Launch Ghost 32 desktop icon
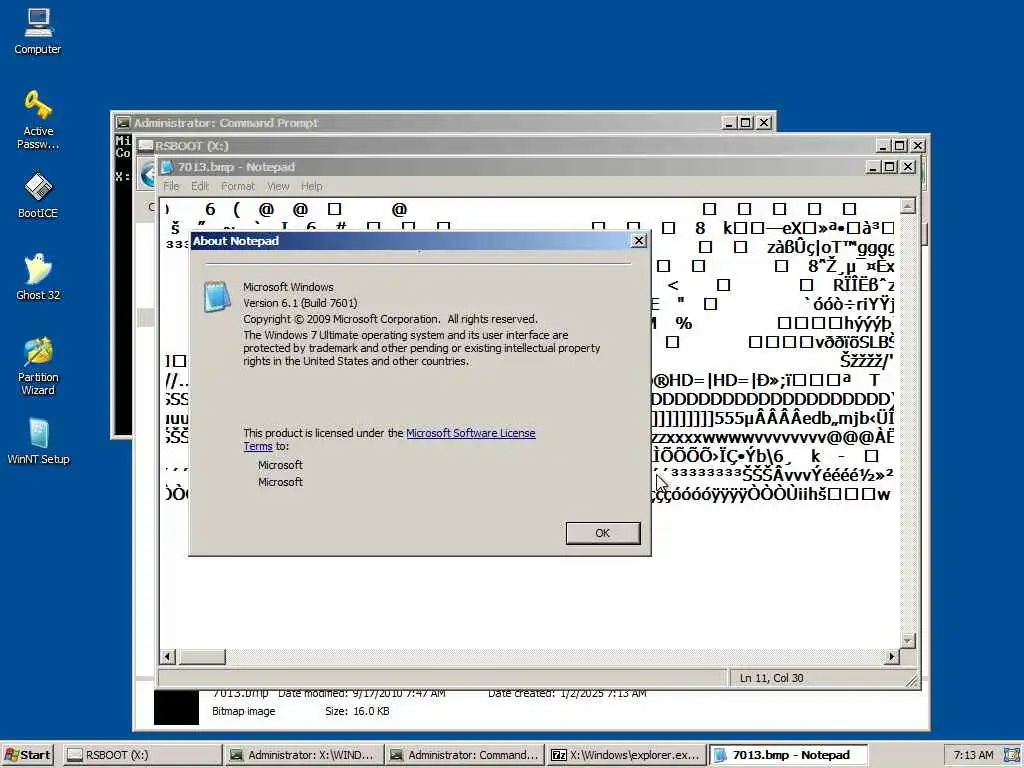Screen dimensions: 1024x768 38,277
